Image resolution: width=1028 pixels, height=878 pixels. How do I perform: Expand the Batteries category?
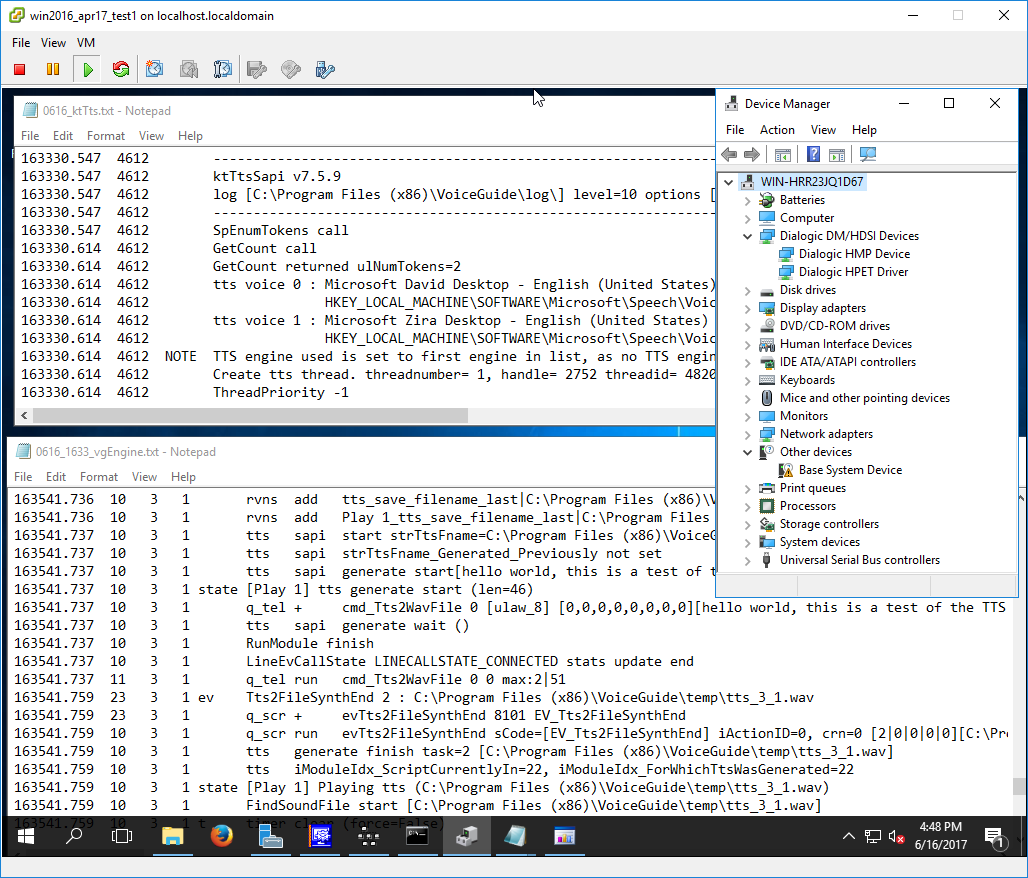[x=747, y=201]
